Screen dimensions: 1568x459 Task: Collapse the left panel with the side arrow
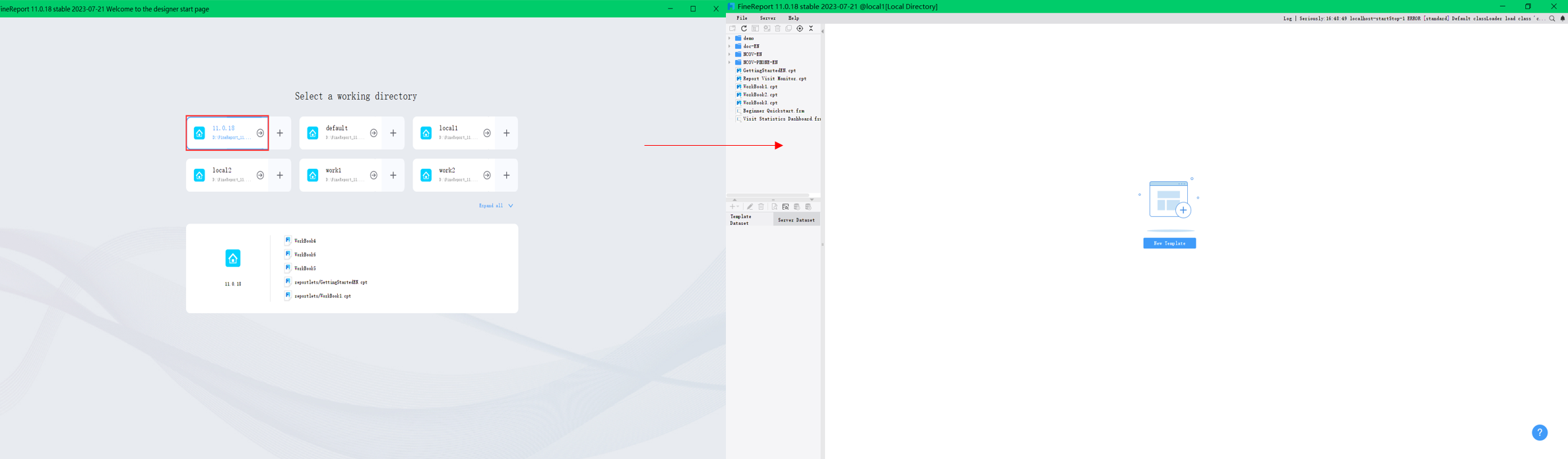click(822, 31)
